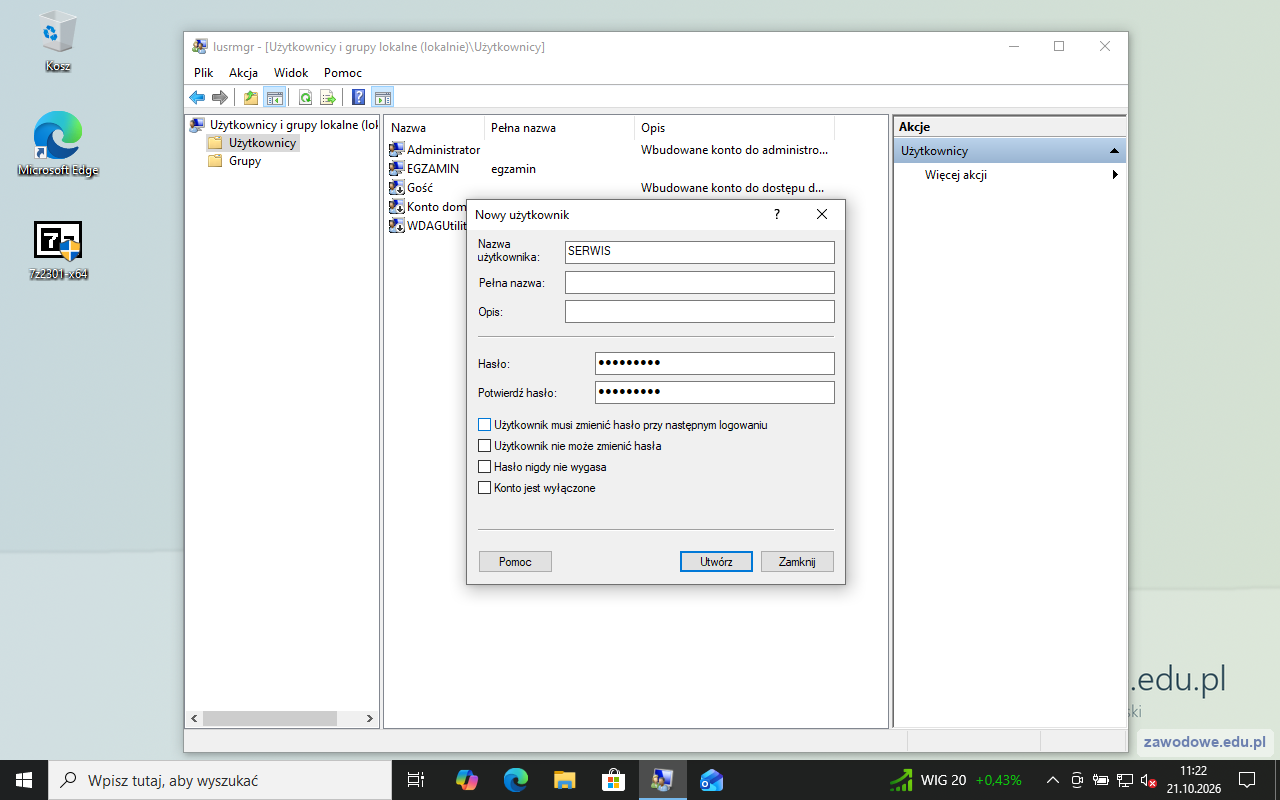Open Help with the blue question-mark toolbar icon
The height and width of the screenshot is (800, 1280).
(x=358, y=97)
